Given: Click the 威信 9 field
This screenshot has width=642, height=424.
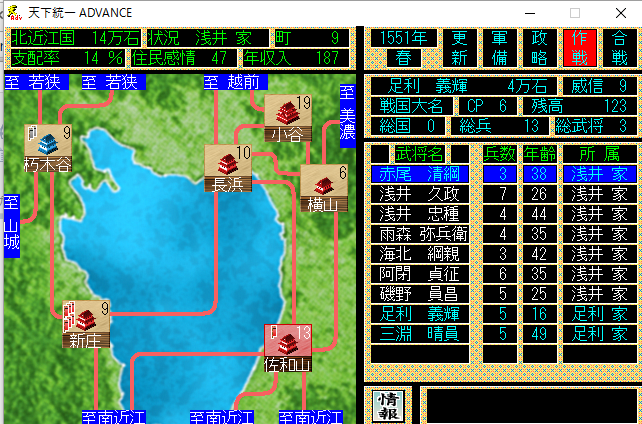Looking at the screenshot, I should (x=600, y=86).
